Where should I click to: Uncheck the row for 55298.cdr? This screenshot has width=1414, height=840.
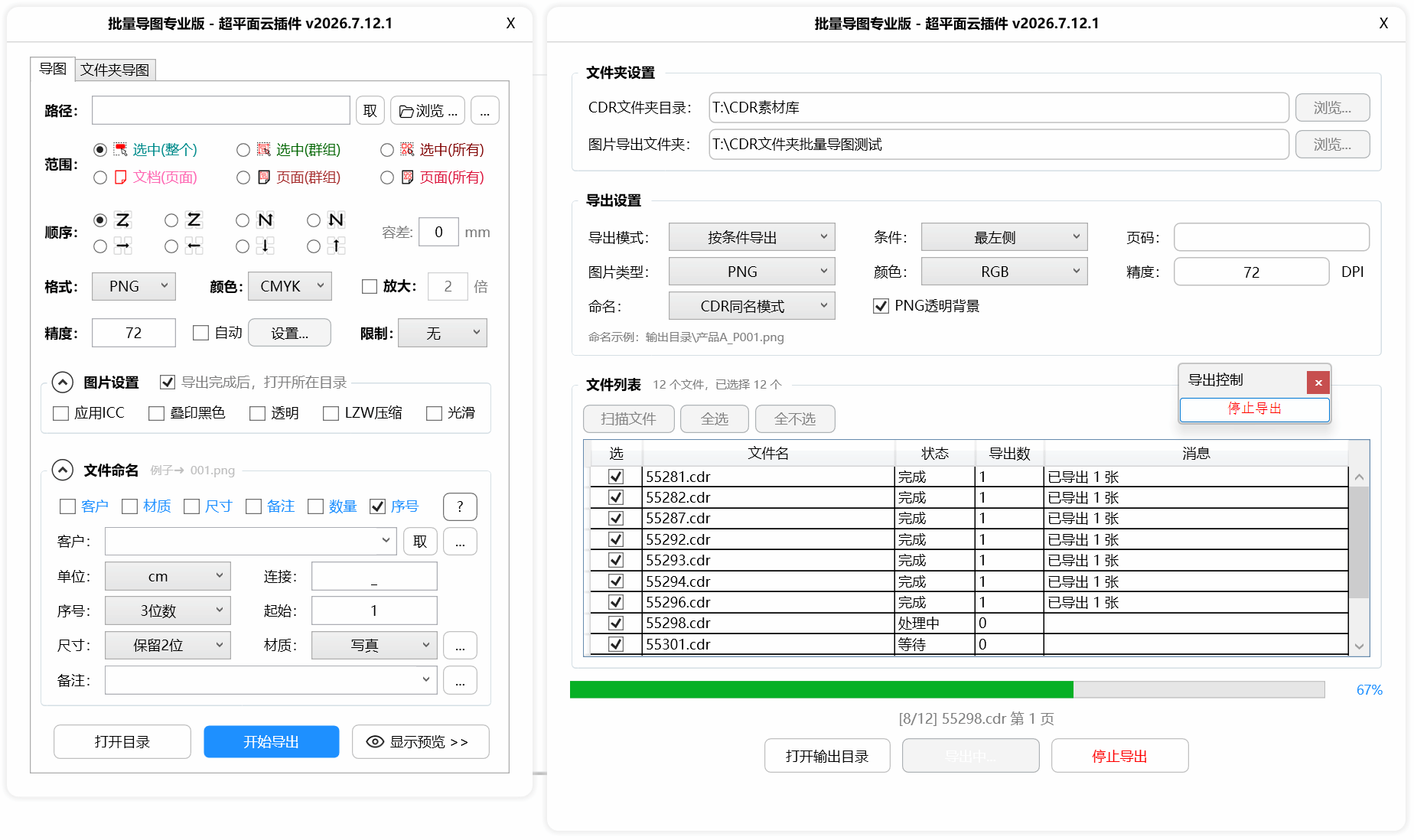(616, 623)
